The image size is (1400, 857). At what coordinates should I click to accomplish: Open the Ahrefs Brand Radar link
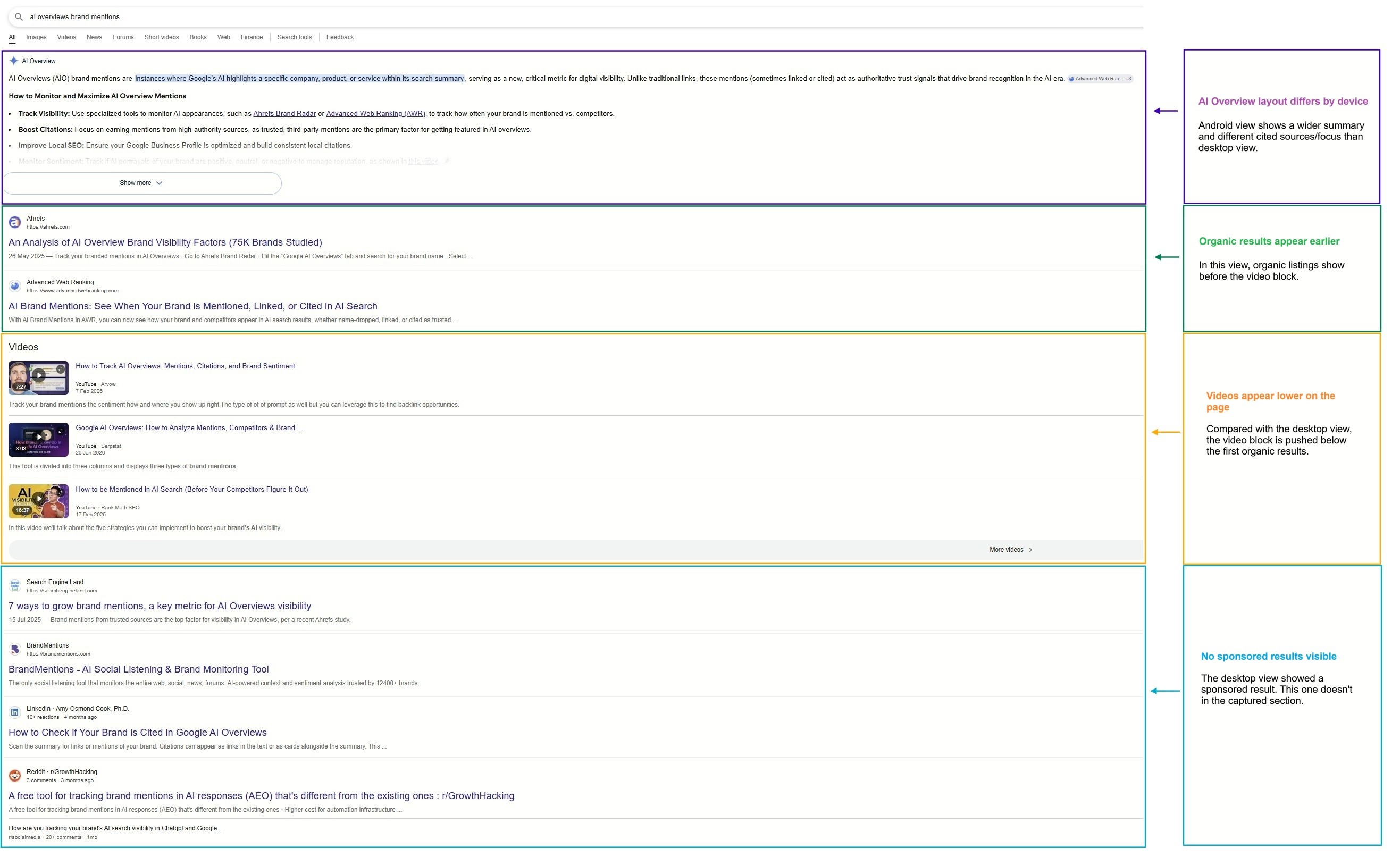286,114
